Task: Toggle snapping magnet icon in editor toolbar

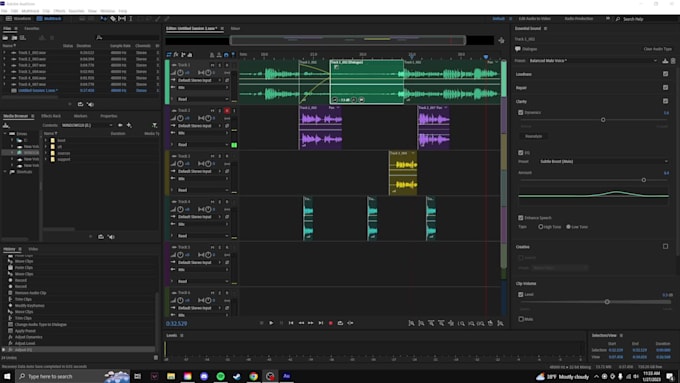Action: tap(226, 55)
